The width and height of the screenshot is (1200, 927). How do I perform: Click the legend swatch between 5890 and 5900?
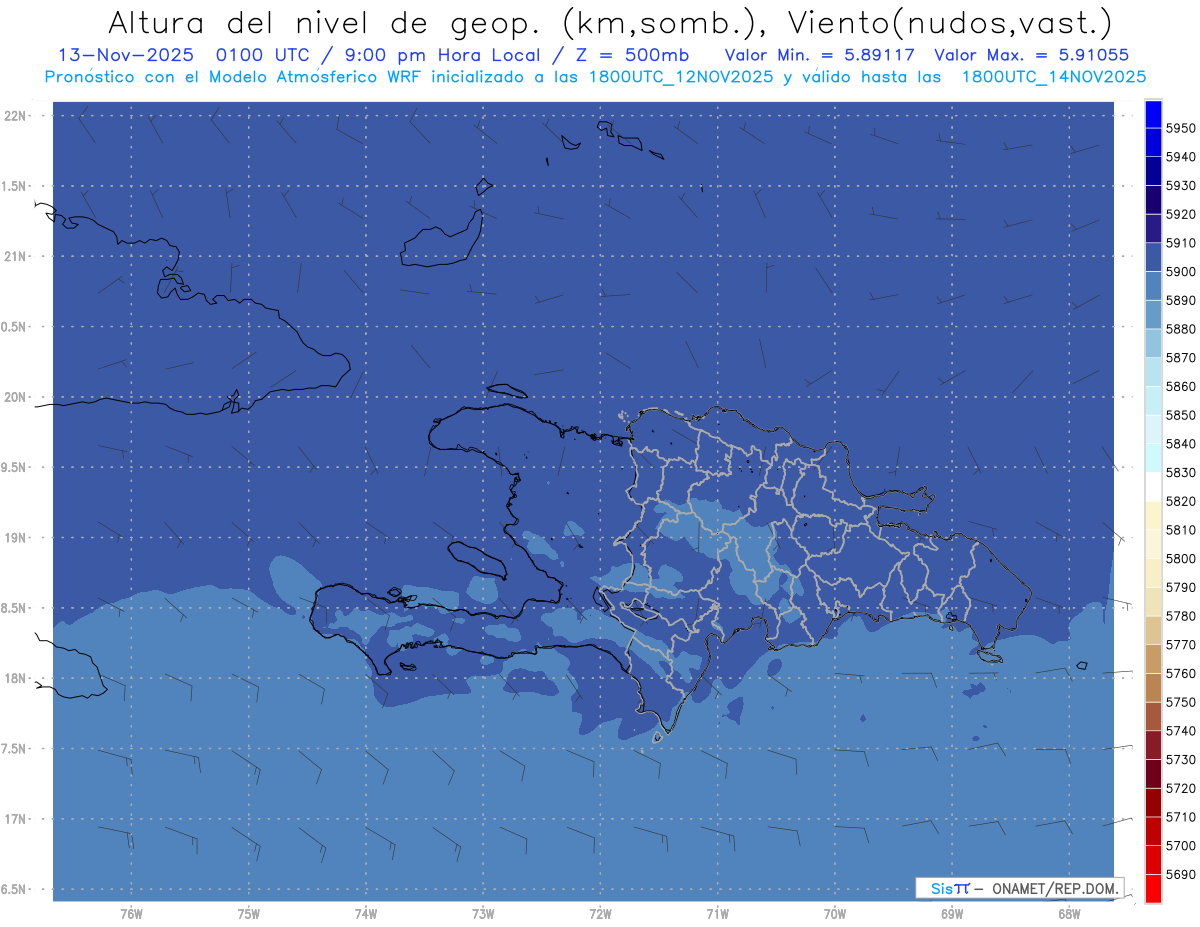click(1152, 286)
